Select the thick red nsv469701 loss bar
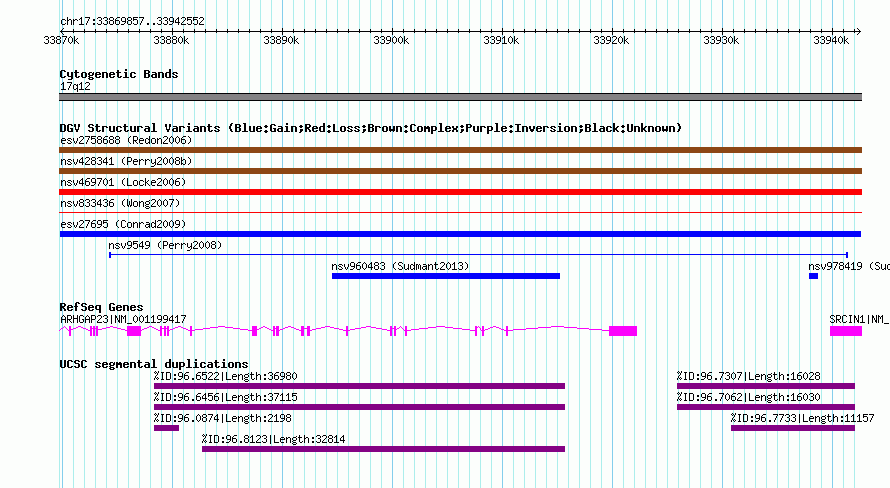Viewport: 890px width, 488px height. click(x=460, y=192)
